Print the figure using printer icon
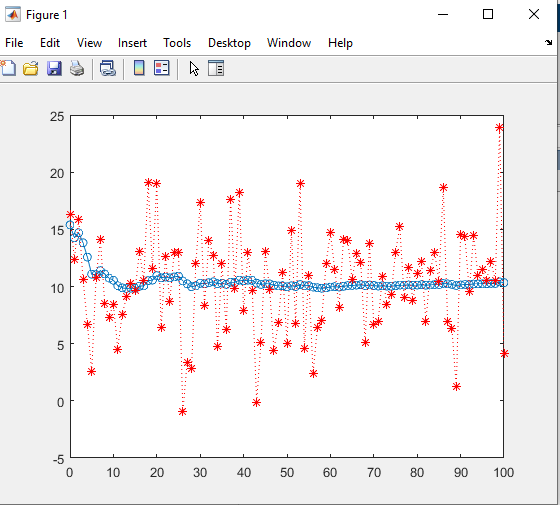Viewport: 560px width, 505px height. point(77,68)
